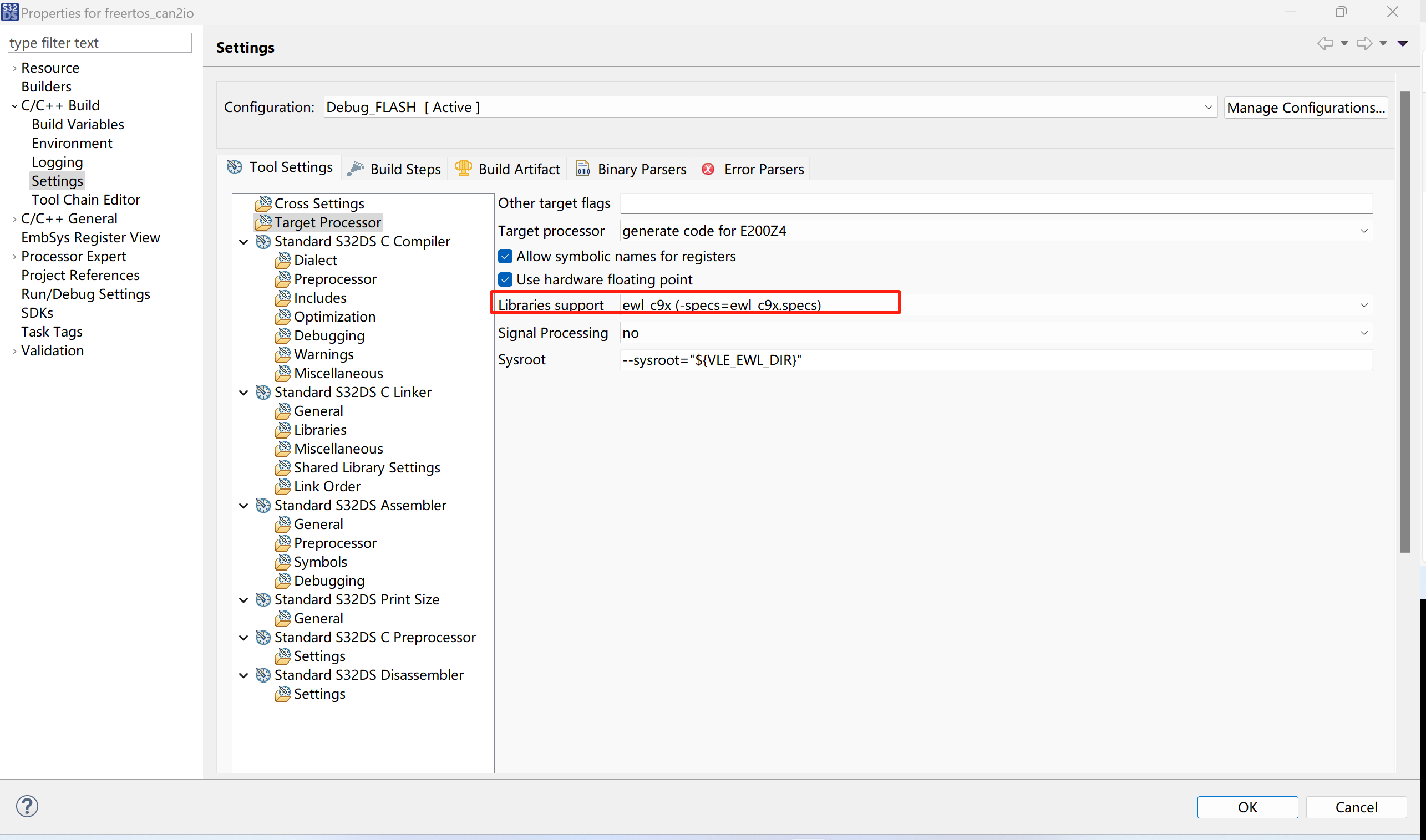The image size is (1426, 840).
Task: Click the Dialect option icon
Action: [283, 261]
